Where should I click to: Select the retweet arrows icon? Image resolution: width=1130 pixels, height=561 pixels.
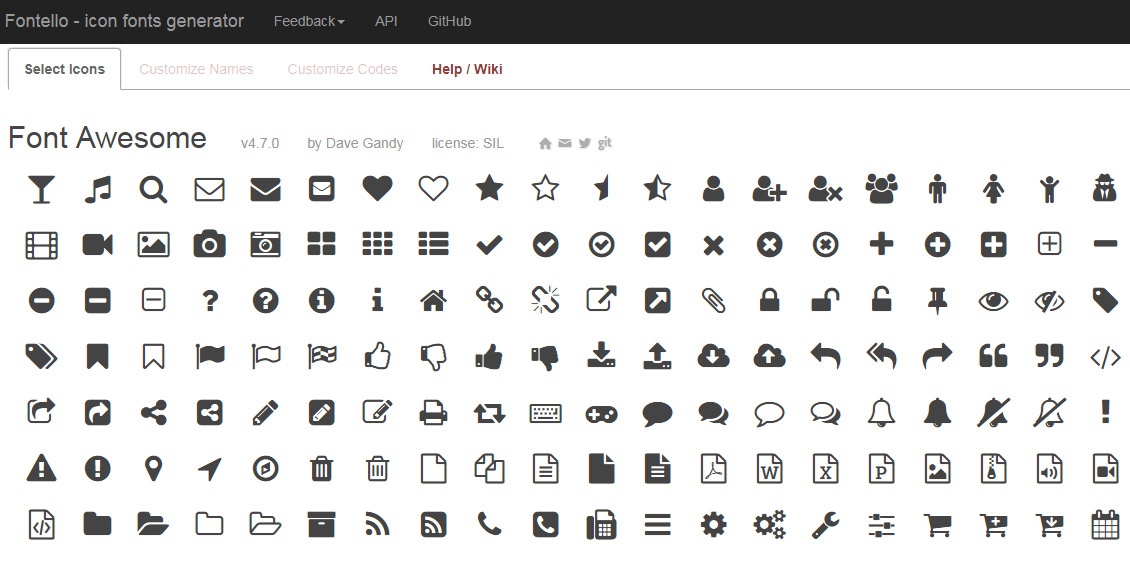pos(489,413)
